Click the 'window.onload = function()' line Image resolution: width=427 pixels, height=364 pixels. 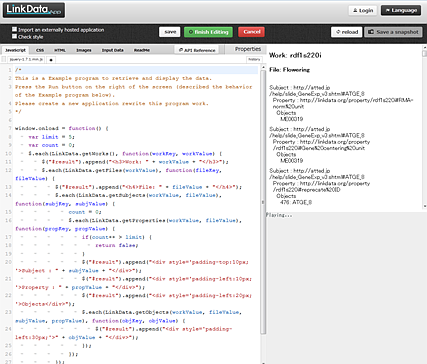click(62, 128)
